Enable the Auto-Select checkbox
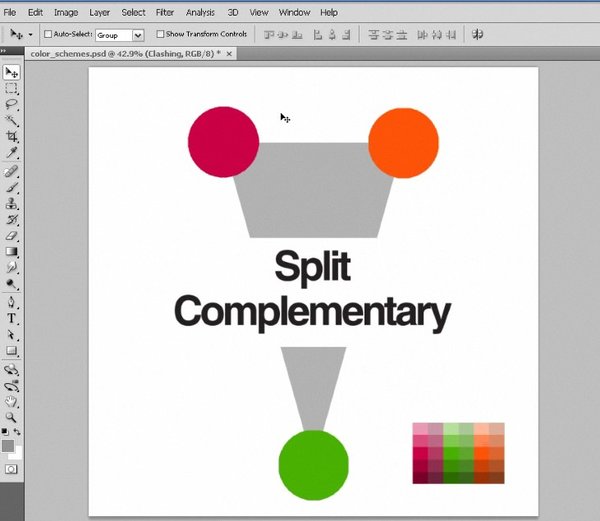The width and height of the screenshot is (600, 521). [48, 34]
